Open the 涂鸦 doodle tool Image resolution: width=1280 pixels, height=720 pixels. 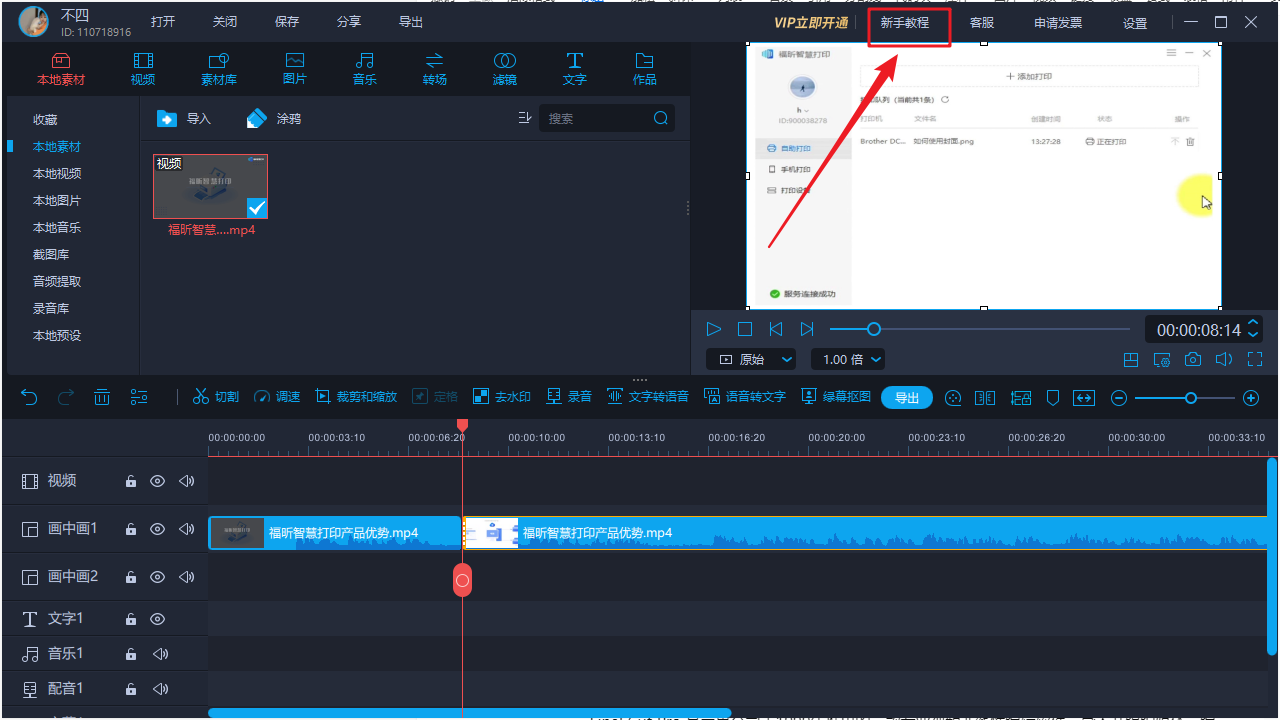[274, 118]
